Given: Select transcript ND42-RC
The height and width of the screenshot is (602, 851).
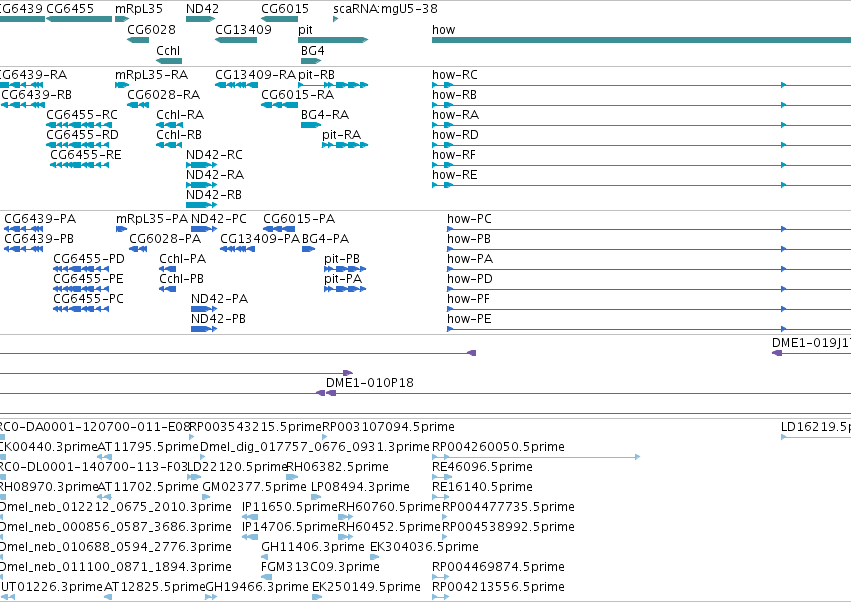Looking at the screenshot, I should click(x=214, y=155).
